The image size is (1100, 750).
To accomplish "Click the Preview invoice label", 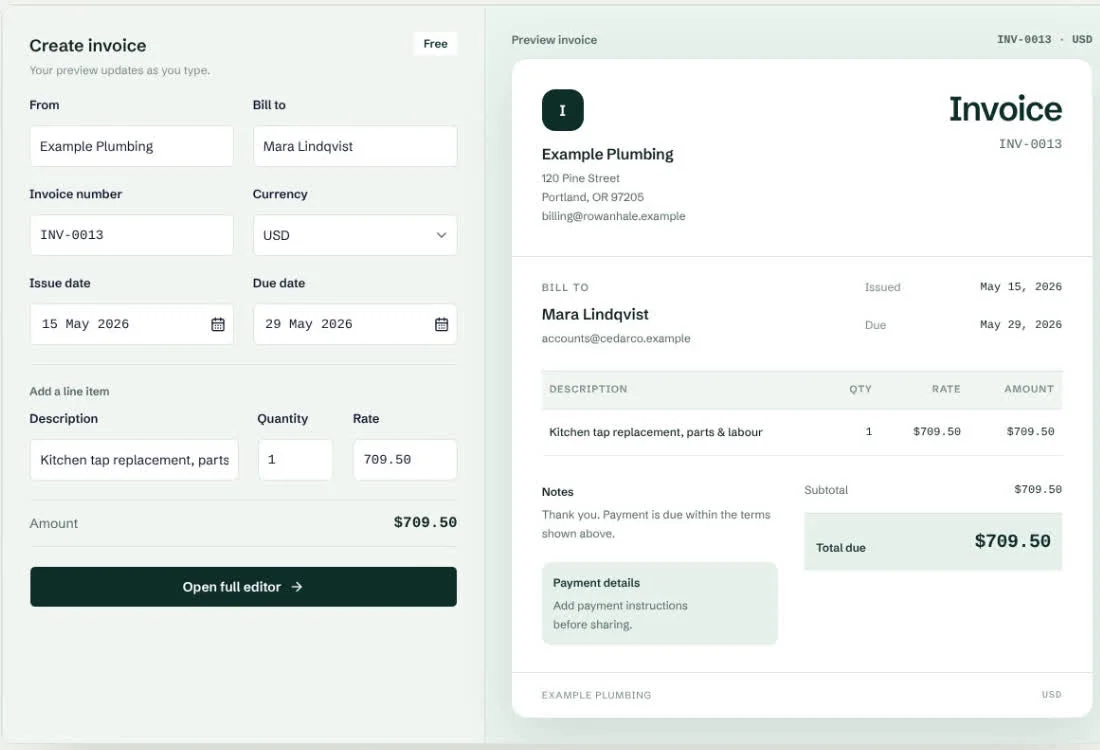I will coord(554,40).
